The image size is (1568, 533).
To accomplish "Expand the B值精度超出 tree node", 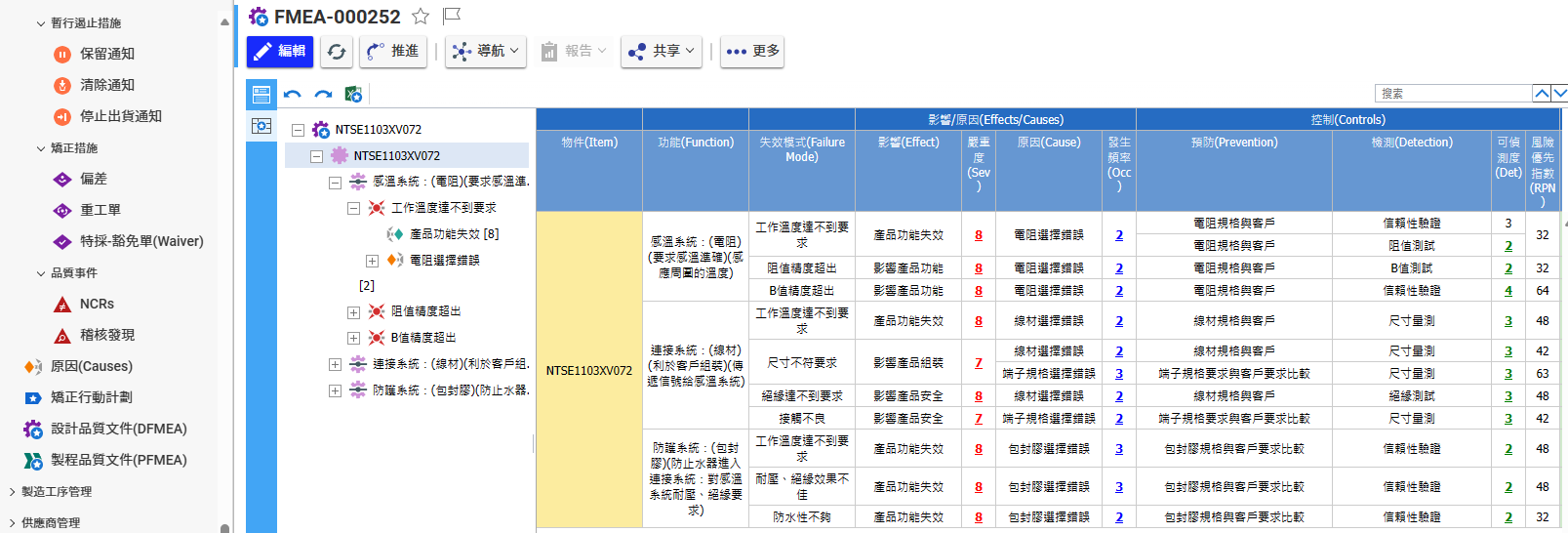I will [x=353, y=339].
